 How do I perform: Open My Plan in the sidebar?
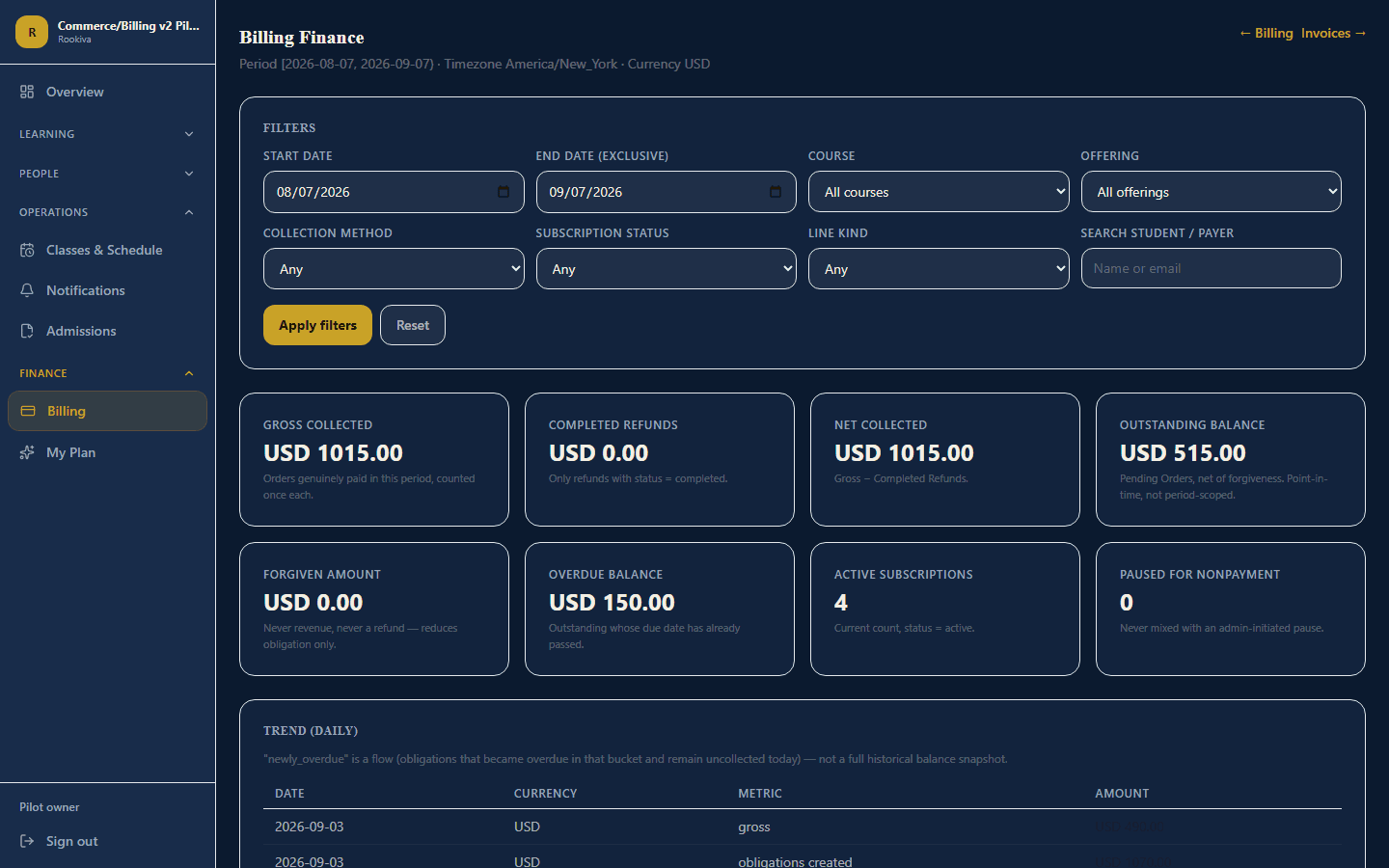pyautogui.click(x=107, y=452)
